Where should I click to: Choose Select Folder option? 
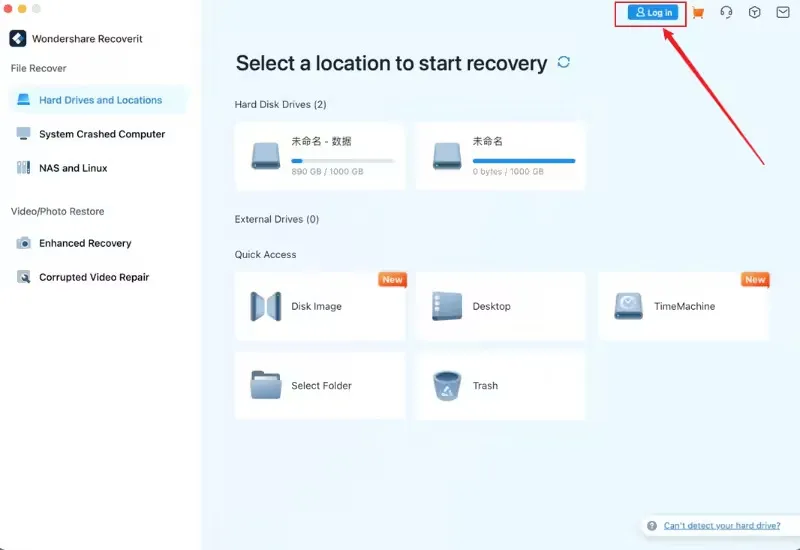[320, 386]
